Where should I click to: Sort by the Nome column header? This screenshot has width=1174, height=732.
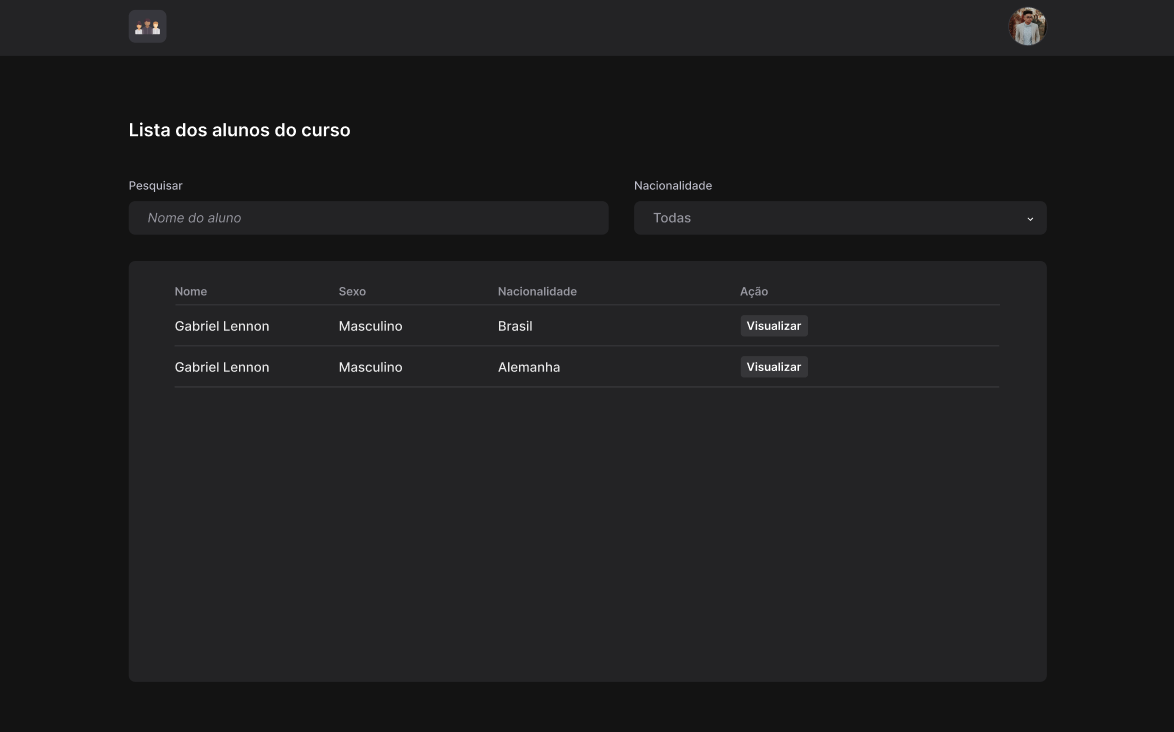[x=190, y=291]
